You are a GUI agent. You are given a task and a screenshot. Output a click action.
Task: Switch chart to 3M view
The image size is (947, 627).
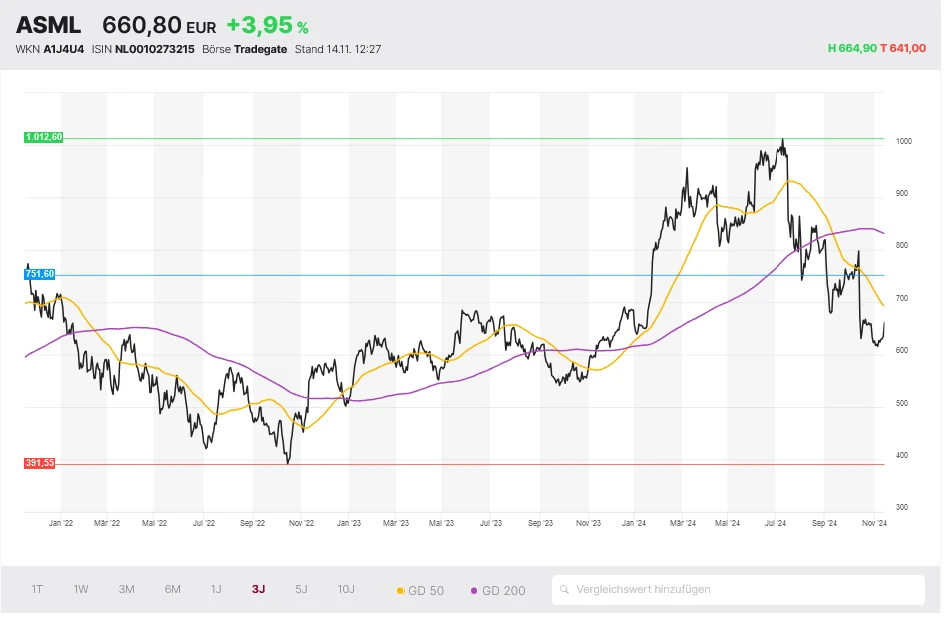pos(126,590)
